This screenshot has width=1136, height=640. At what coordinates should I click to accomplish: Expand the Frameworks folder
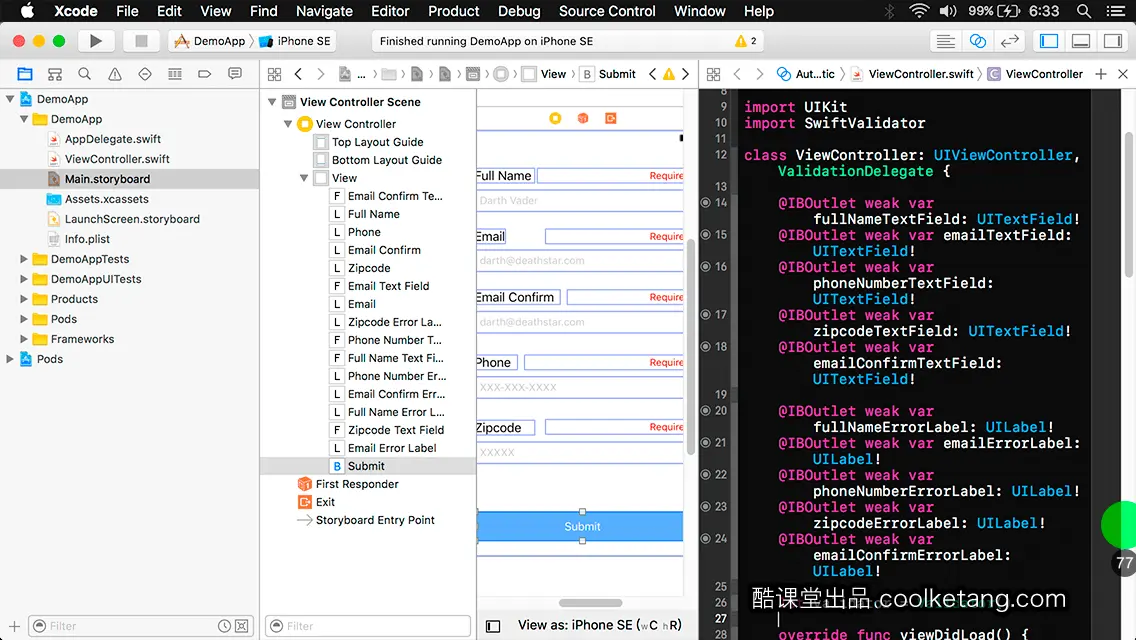point(24,338)
